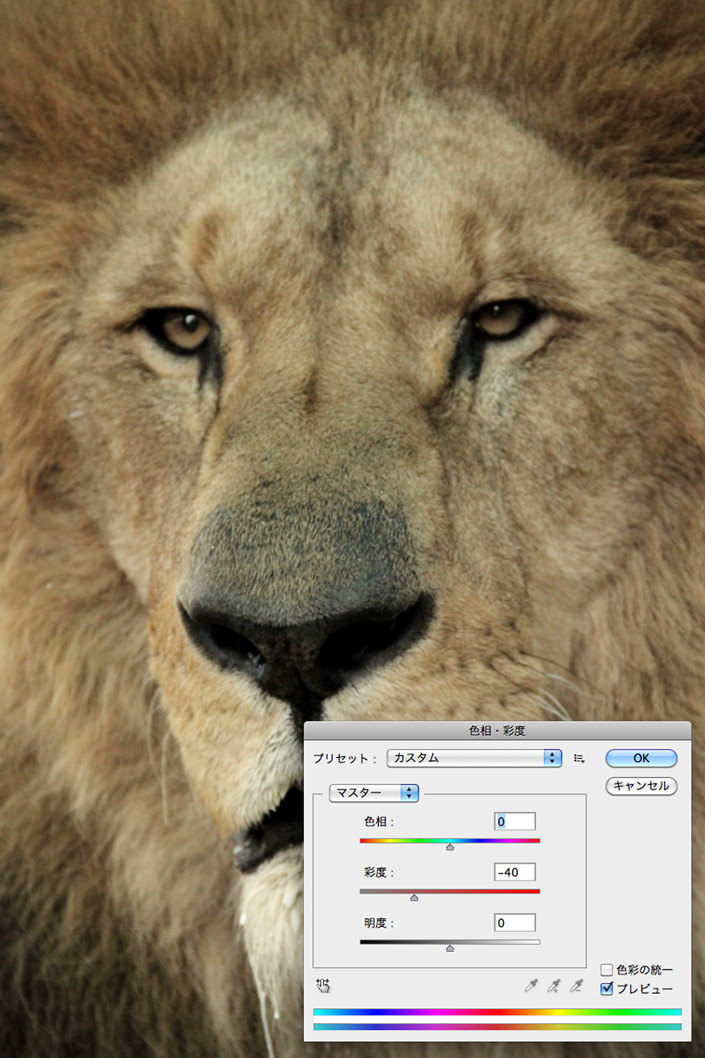Screen dimensions: 705x1058
Task: Click the 明度 value field
Action: point(515,922)
